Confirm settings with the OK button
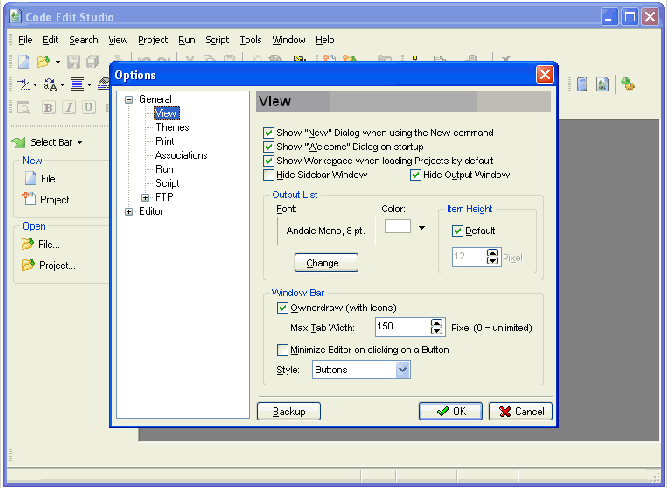 click(x=450, y=411)
